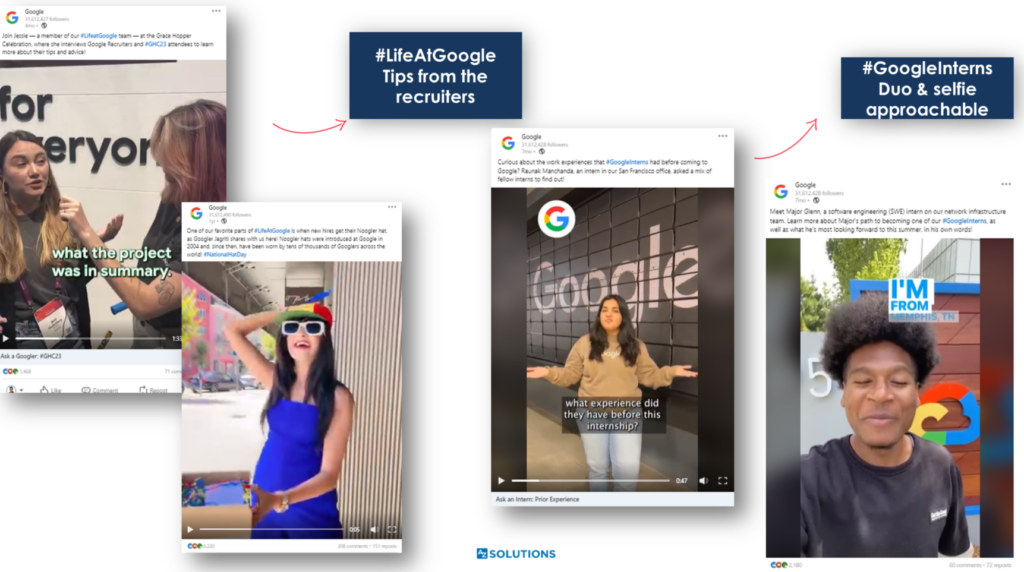Seek on Noogler hat video progress bar

tap(271, 530)
